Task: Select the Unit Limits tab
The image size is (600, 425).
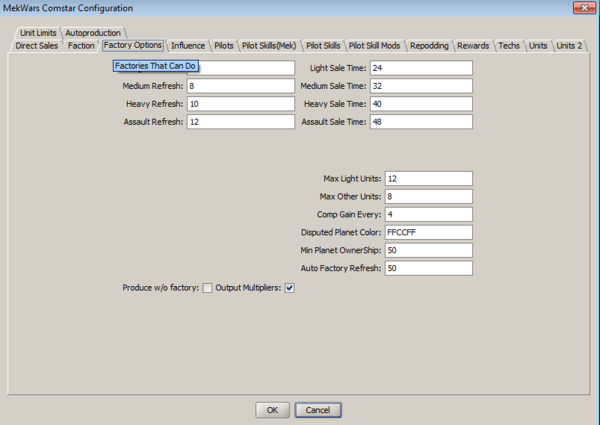Action: [38, 33]
